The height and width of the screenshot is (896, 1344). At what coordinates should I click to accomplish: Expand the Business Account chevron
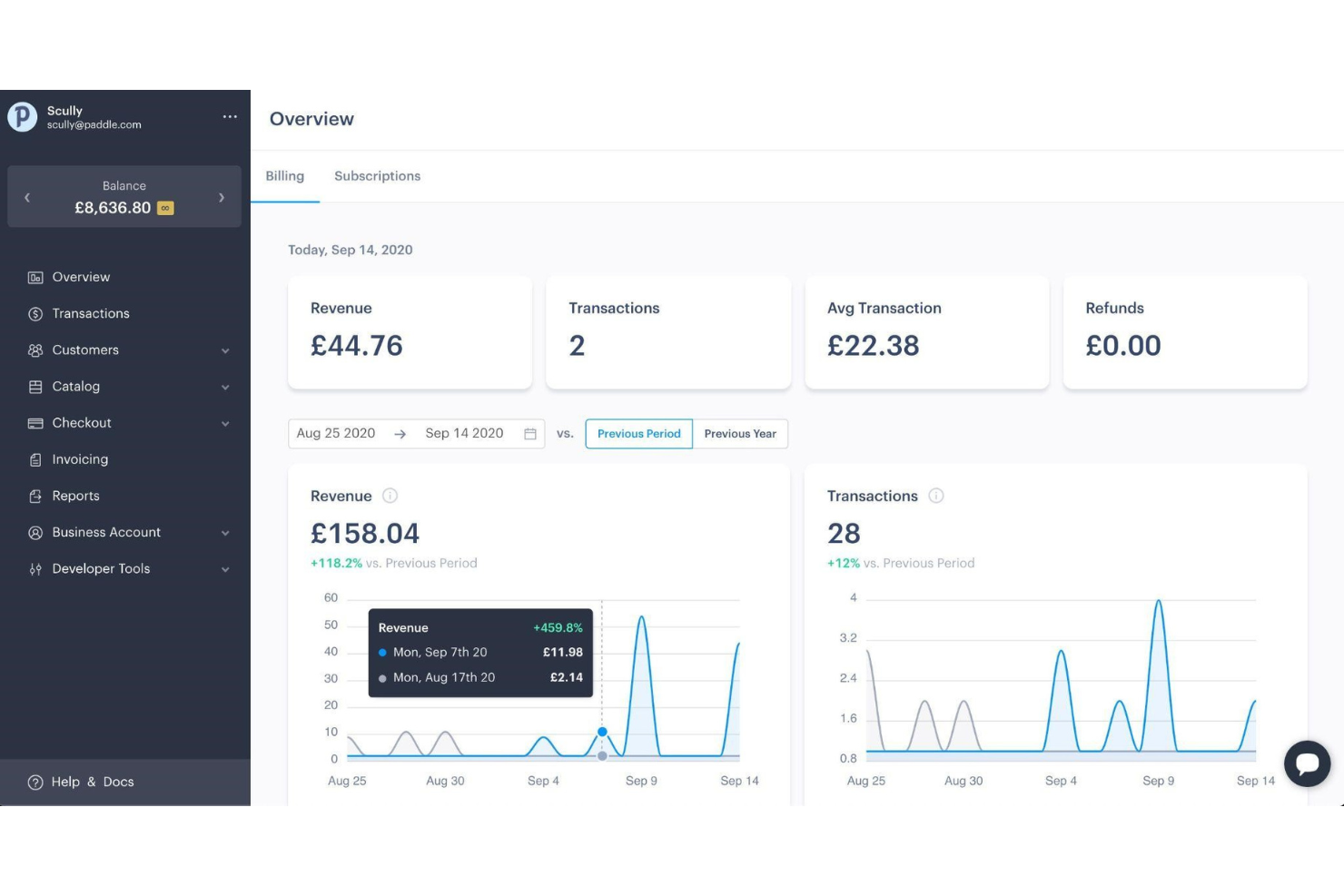(x=225, y=533)
